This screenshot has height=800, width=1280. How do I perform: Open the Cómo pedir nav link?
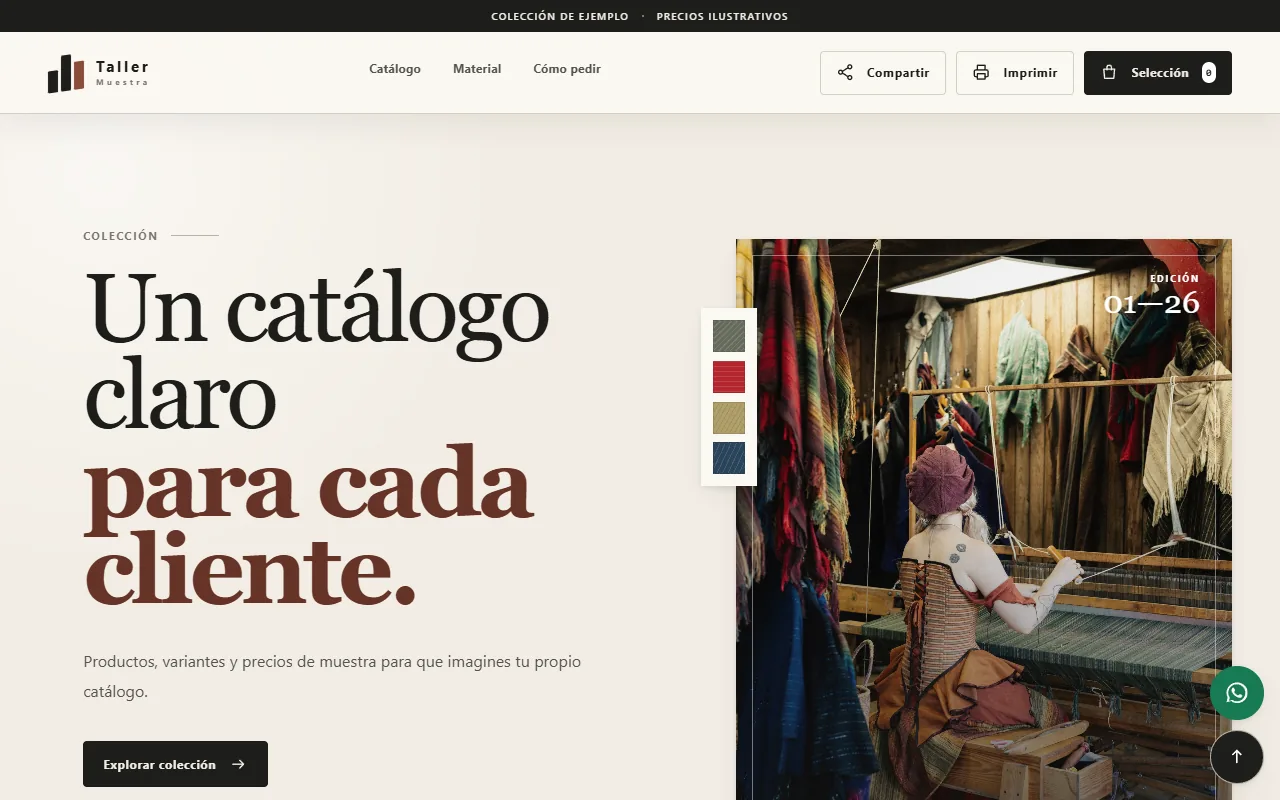[567, 69]
